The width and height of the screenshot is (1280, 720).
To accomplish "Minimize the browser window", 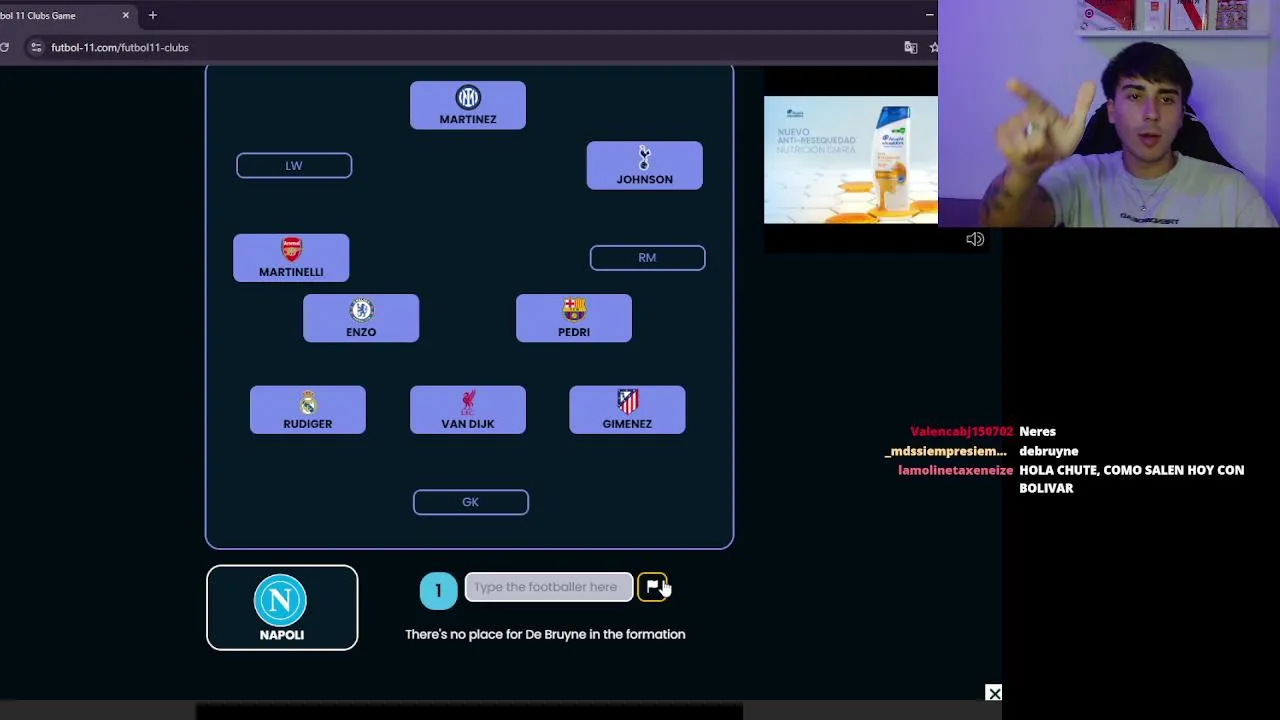I will pyautogui.click(x=930, y=15).
